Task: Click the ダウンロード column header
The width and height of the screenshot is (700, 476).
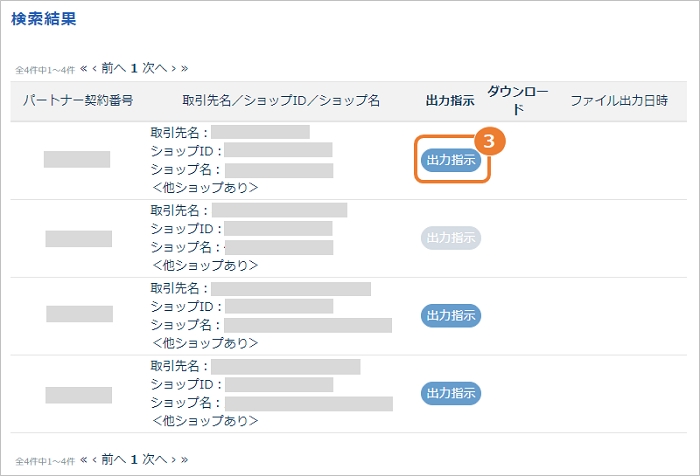Action: (x=518, y=100)
